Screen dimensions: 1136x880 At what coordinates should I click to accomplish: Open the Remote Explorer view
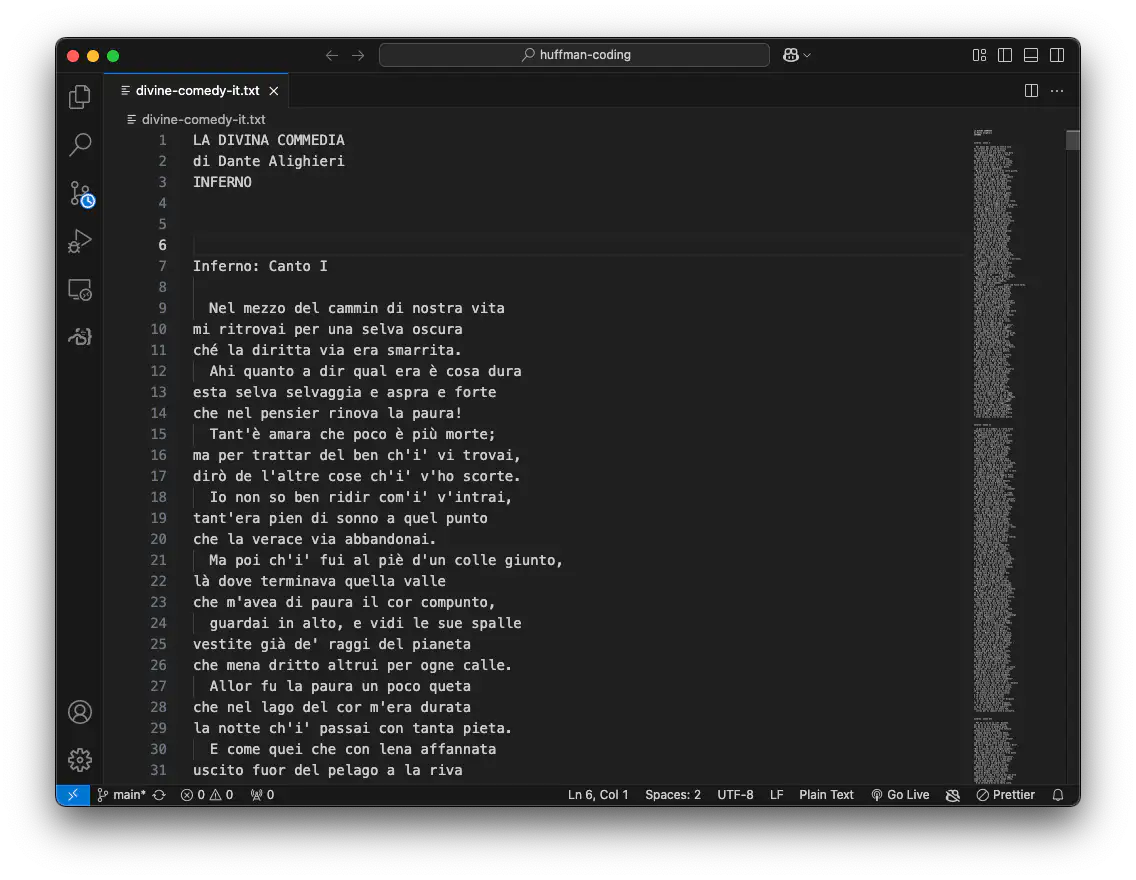[80, 290]
